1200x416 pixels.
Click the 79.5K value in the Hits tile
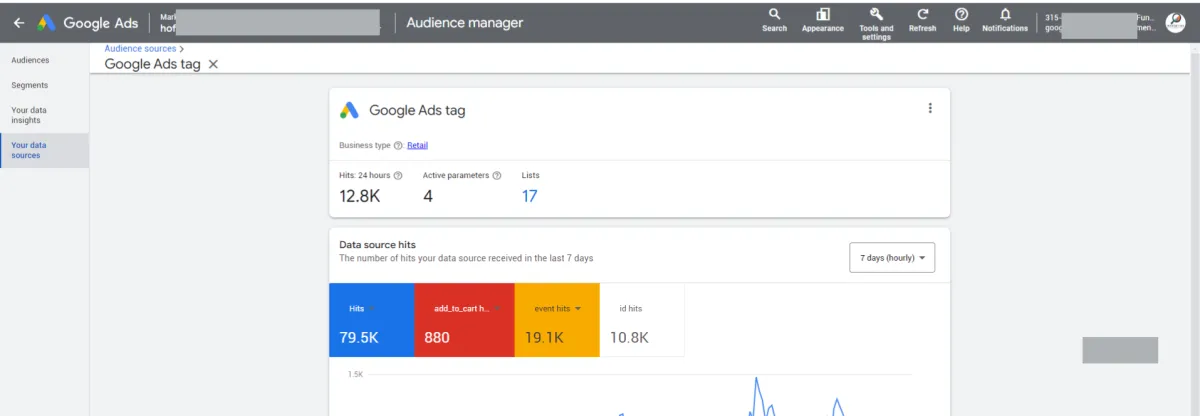[358, 337]
